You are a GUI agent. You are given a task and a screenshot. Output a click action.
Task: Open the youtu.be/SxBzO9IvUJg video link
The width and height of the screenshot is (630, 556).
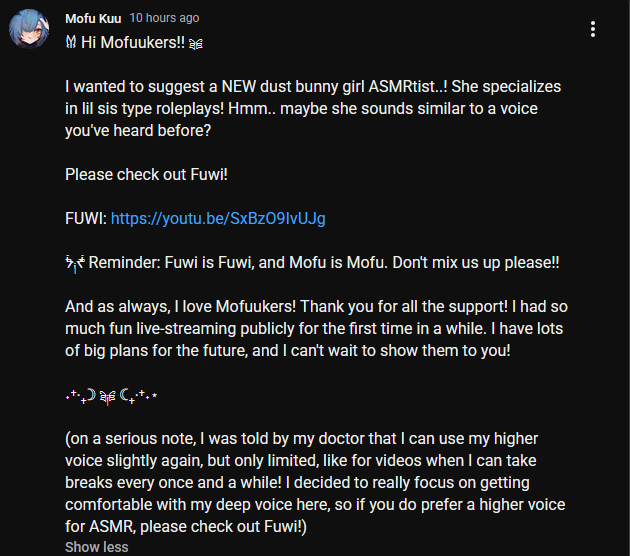coord(218,219)
